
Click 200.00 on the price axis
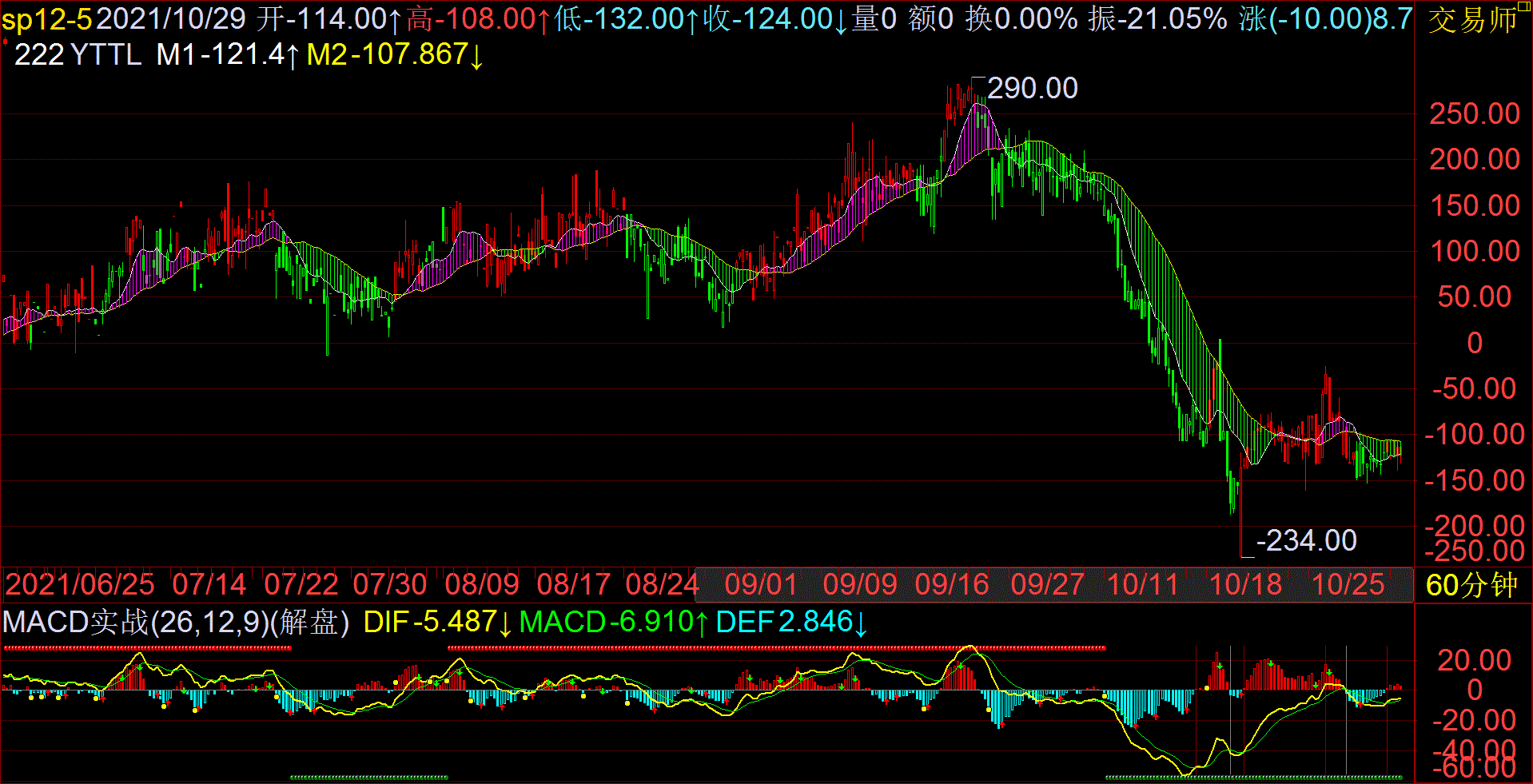coord(1475,159)
